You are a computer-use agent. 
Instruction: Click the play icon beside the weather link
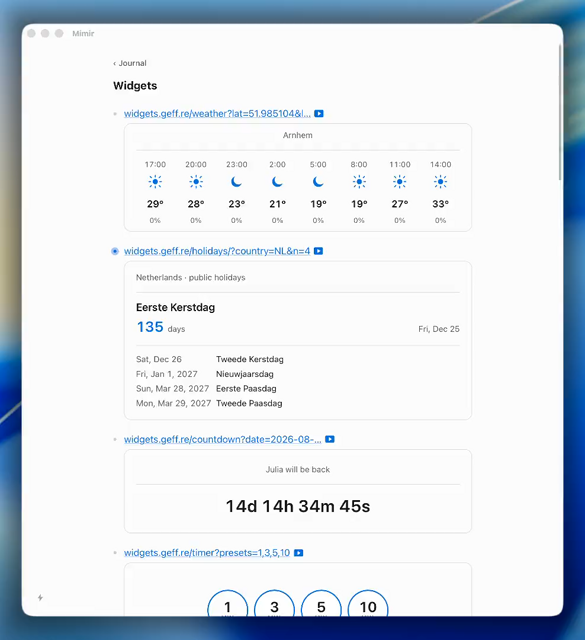[x=319, y=113]
